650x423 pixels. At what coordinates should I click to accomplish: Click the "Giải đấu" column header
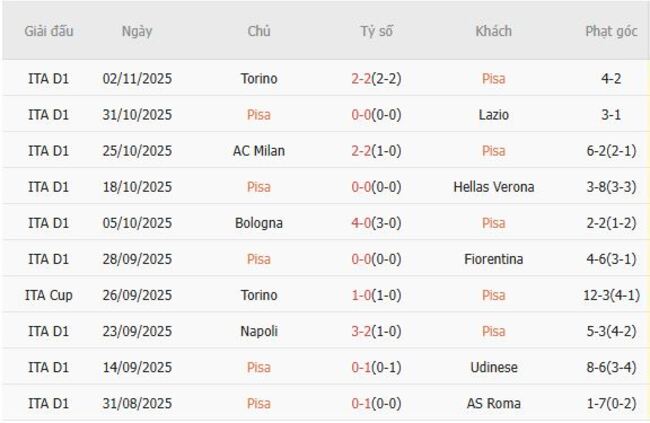(49, 31)
